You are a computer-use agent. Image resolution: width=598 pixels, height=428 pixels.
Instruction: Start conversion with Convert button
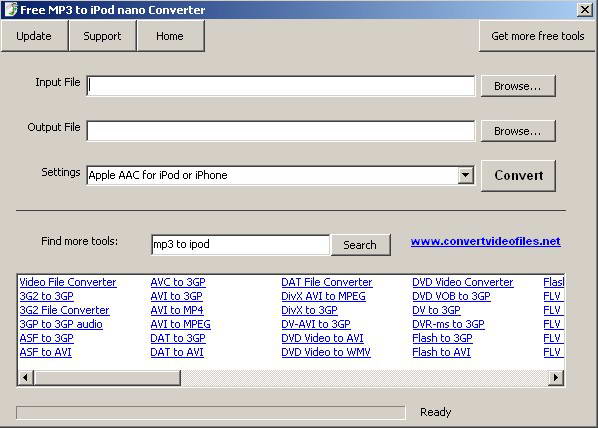[518, 175]
